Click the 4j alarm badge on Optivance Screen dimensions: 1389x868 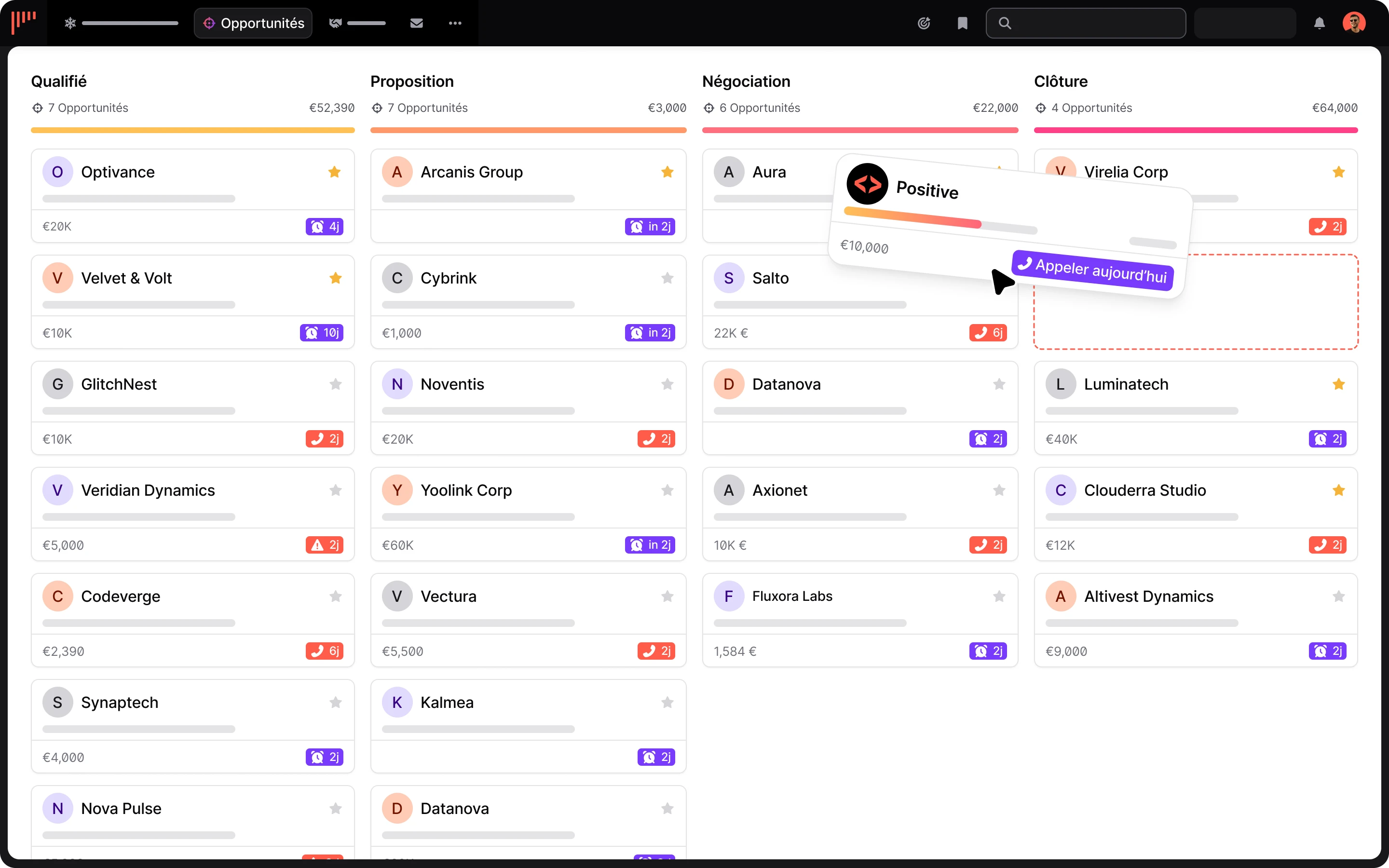(324, 226)
